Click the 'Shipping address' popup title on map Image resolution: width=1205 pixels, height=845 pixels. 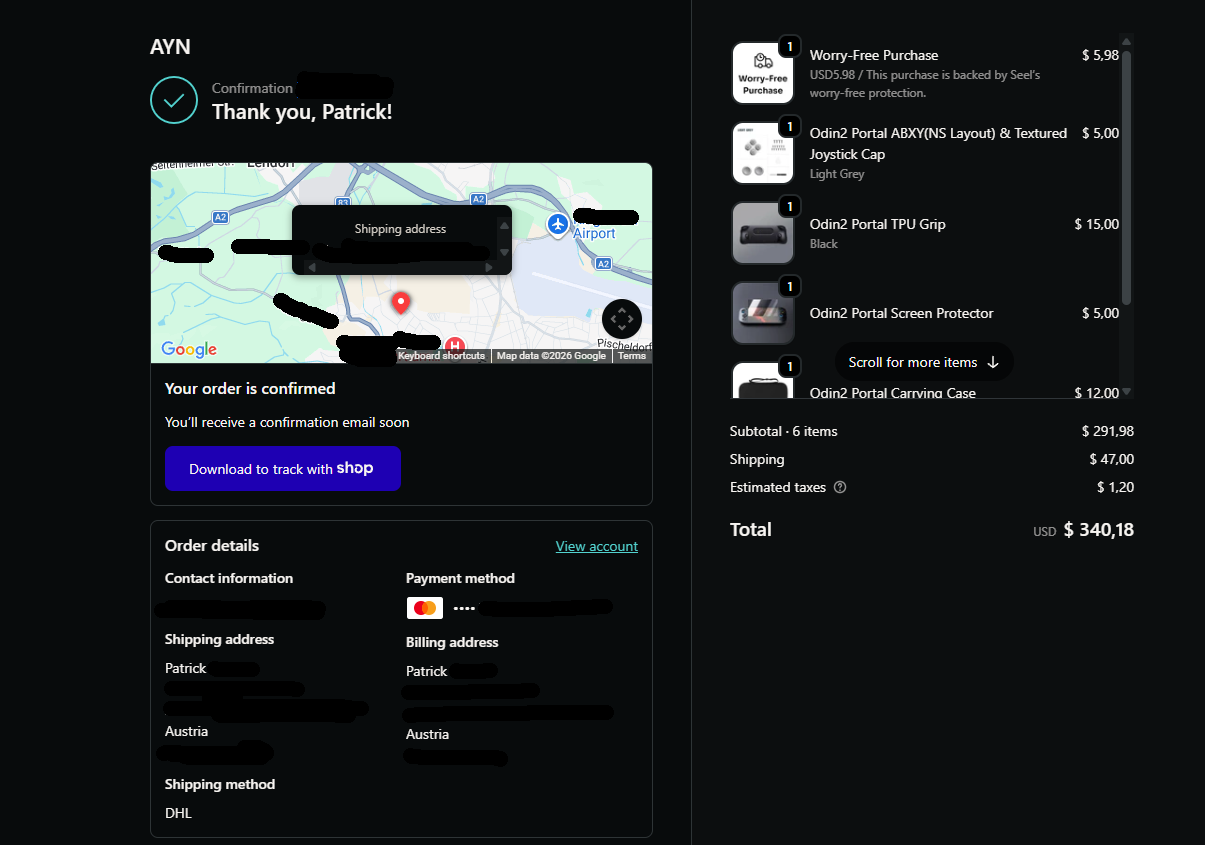(400, 229)
